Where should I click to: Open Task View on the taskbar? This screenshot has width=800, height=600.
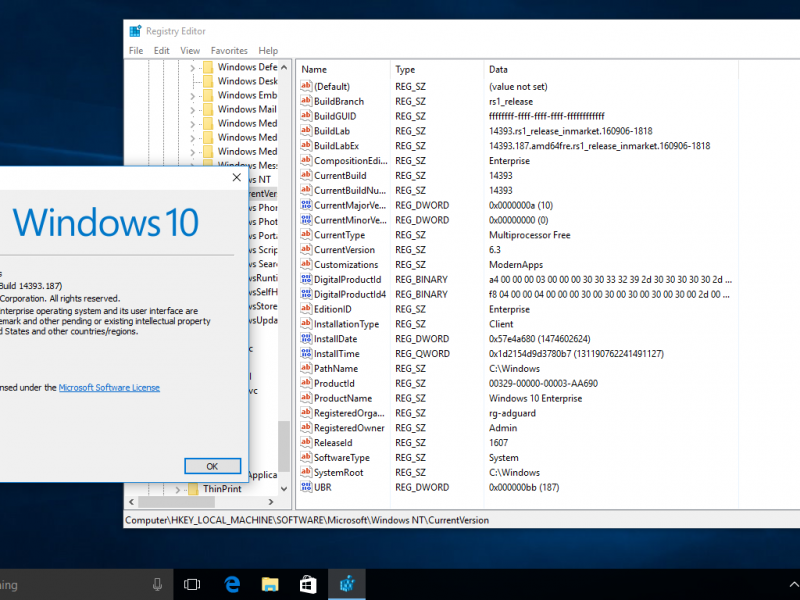click(192, 584)
